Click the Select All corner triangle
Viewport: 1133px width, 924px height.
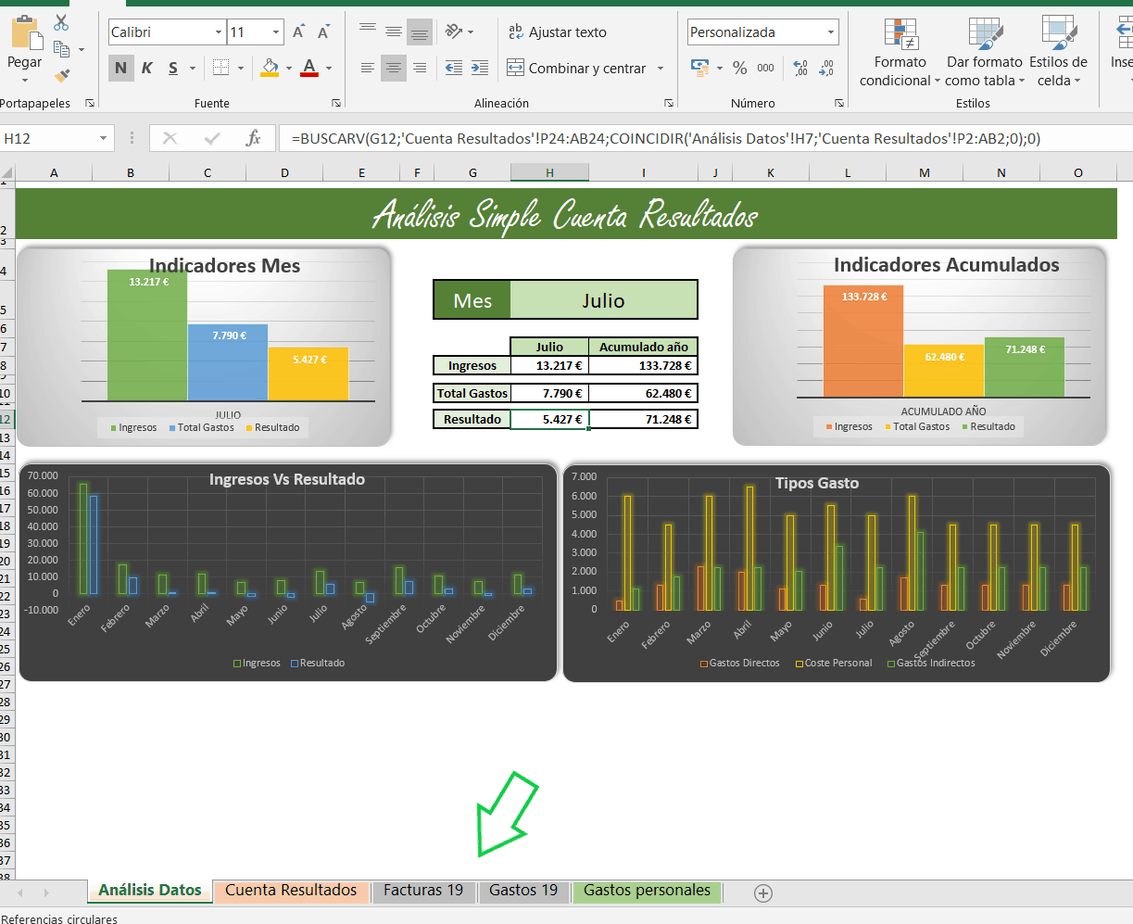(7, 173)
